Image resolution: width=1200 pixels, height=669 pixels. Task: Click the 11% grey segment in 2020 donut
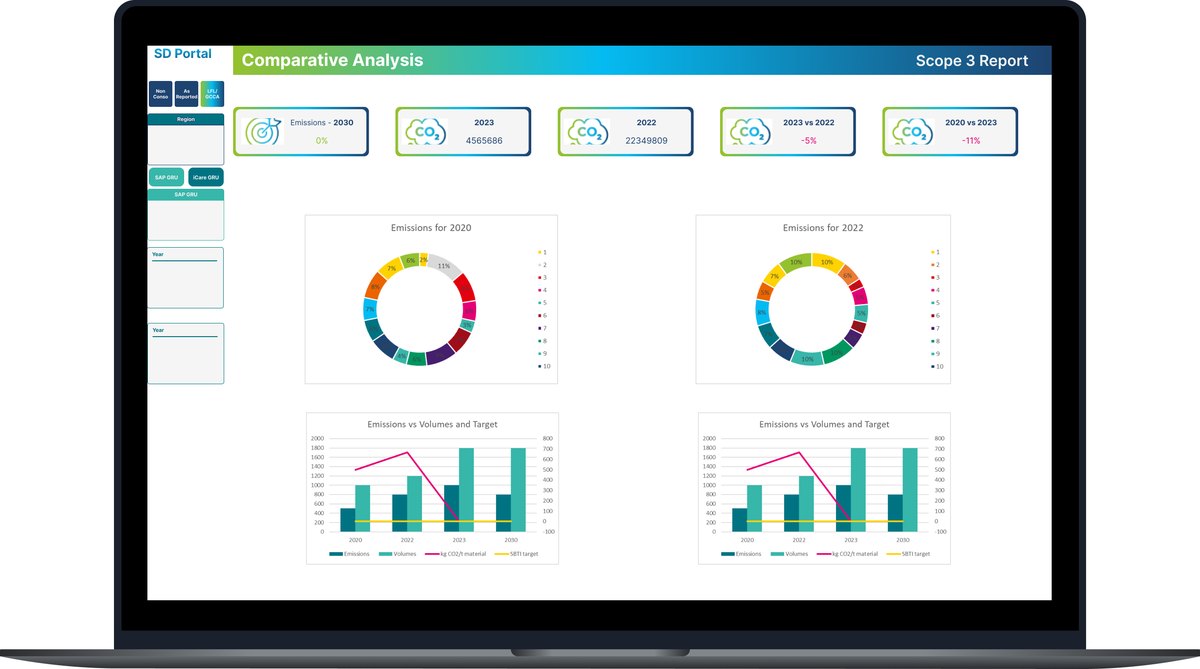446,267
